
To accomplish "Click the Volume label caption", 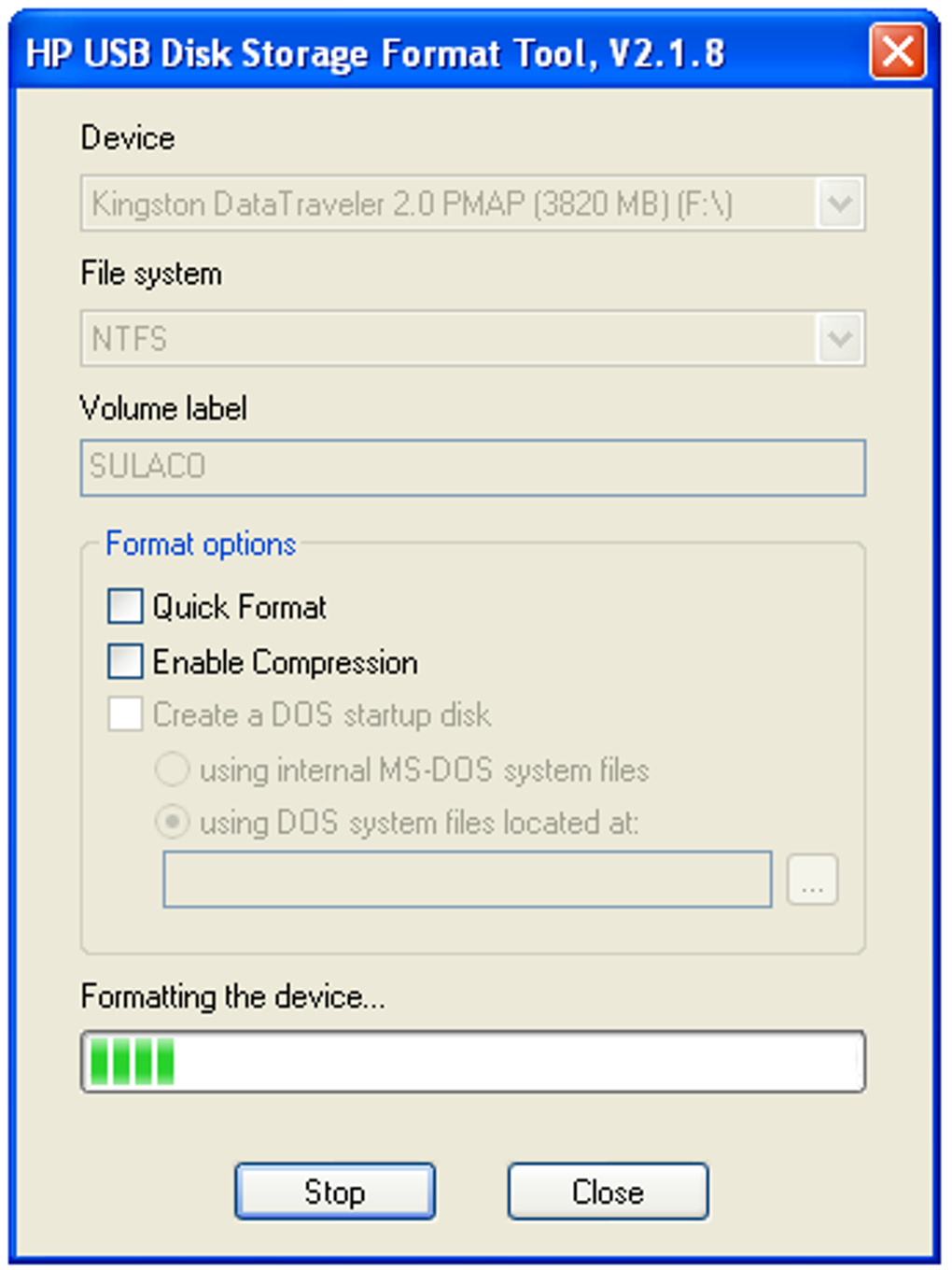I will (163, 408).
